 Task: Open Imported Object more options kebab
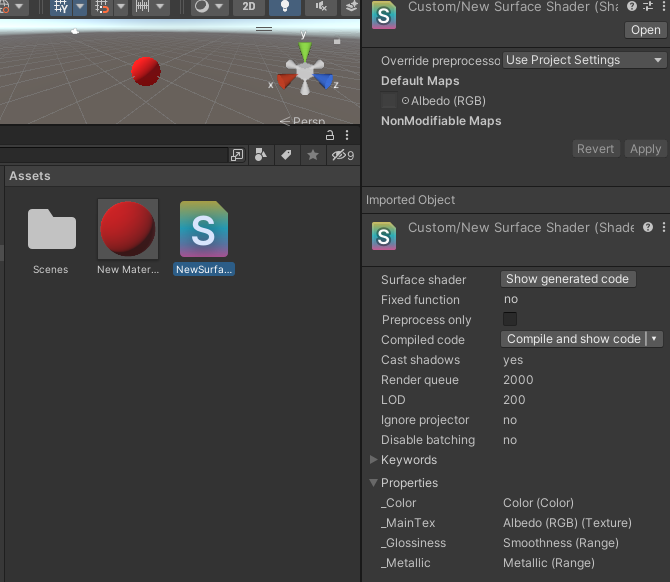pyautogui.click(x=664, y=227)
